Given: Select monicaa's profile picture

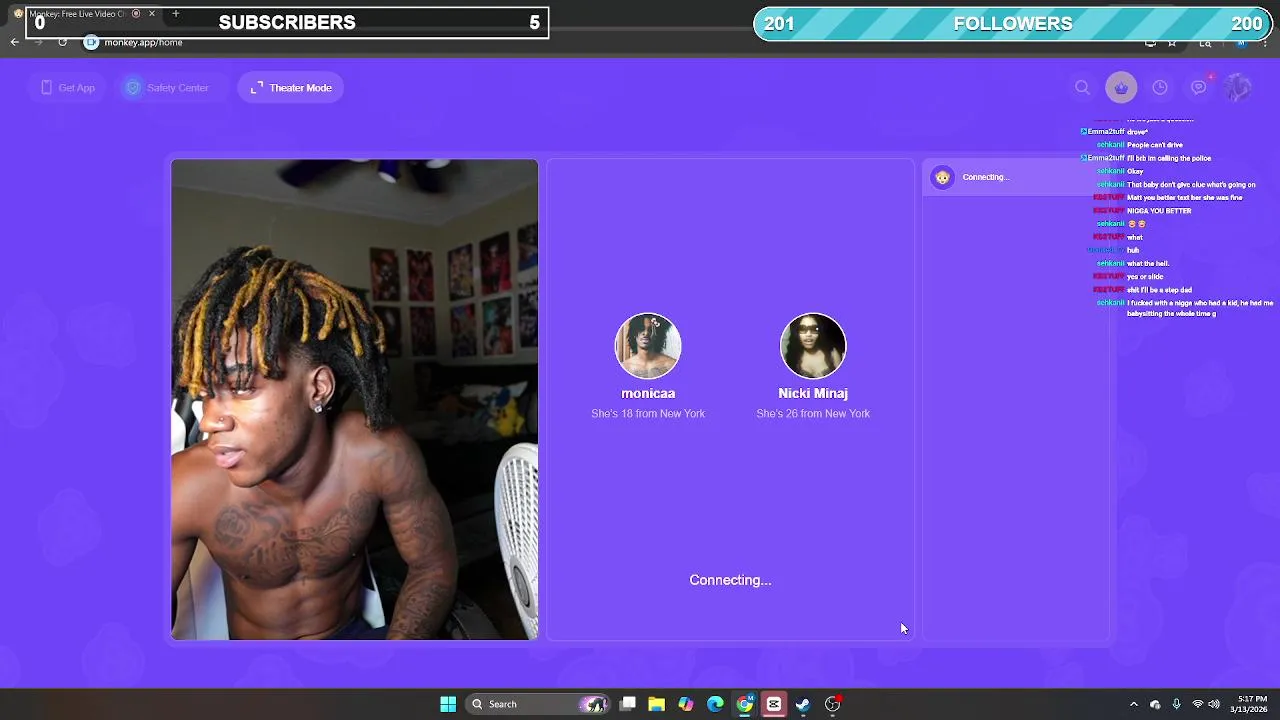Looking at the screenshot, I should tap(648, 346).
